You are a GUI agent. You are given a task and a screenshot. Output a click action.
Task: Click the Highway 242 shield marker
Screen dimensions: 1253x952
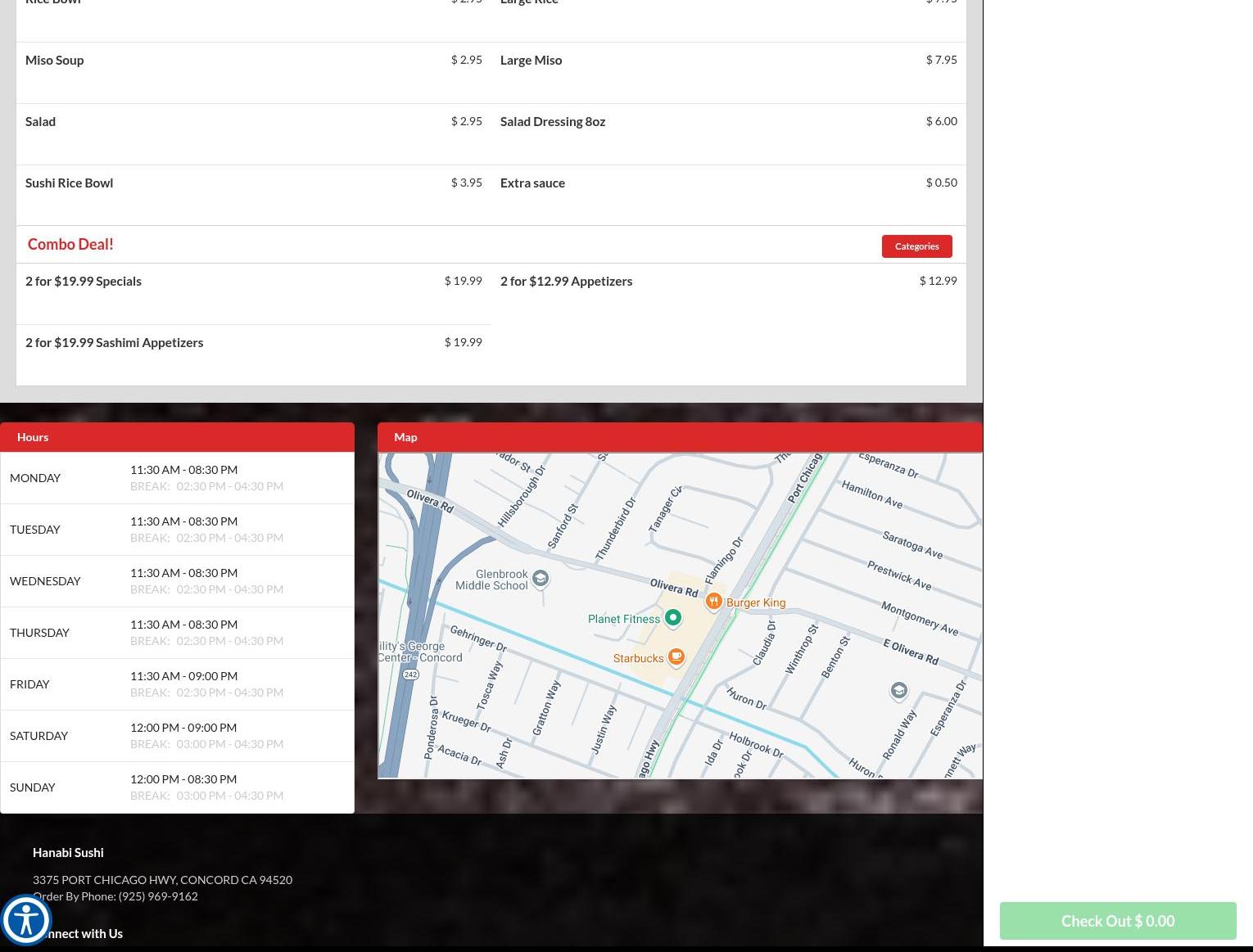pyautogui.click(x=410, y=675)
